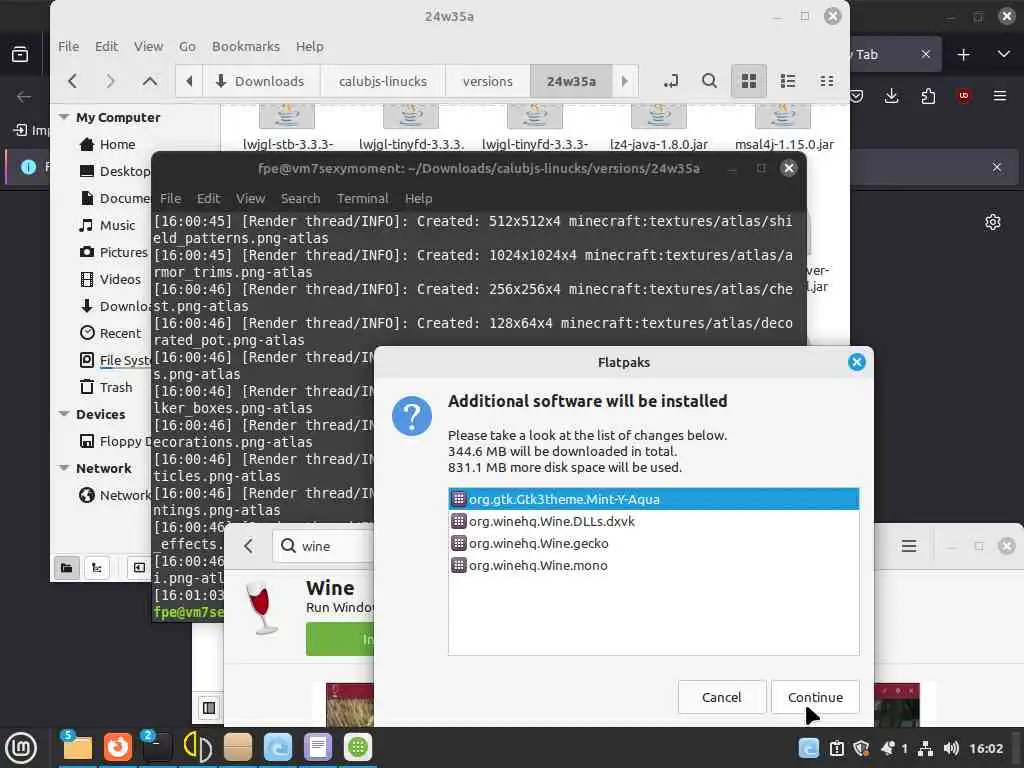This screenshot has width=1024, height=768.
Task: Open the browser page settings gear
Action: click(993, 222)
